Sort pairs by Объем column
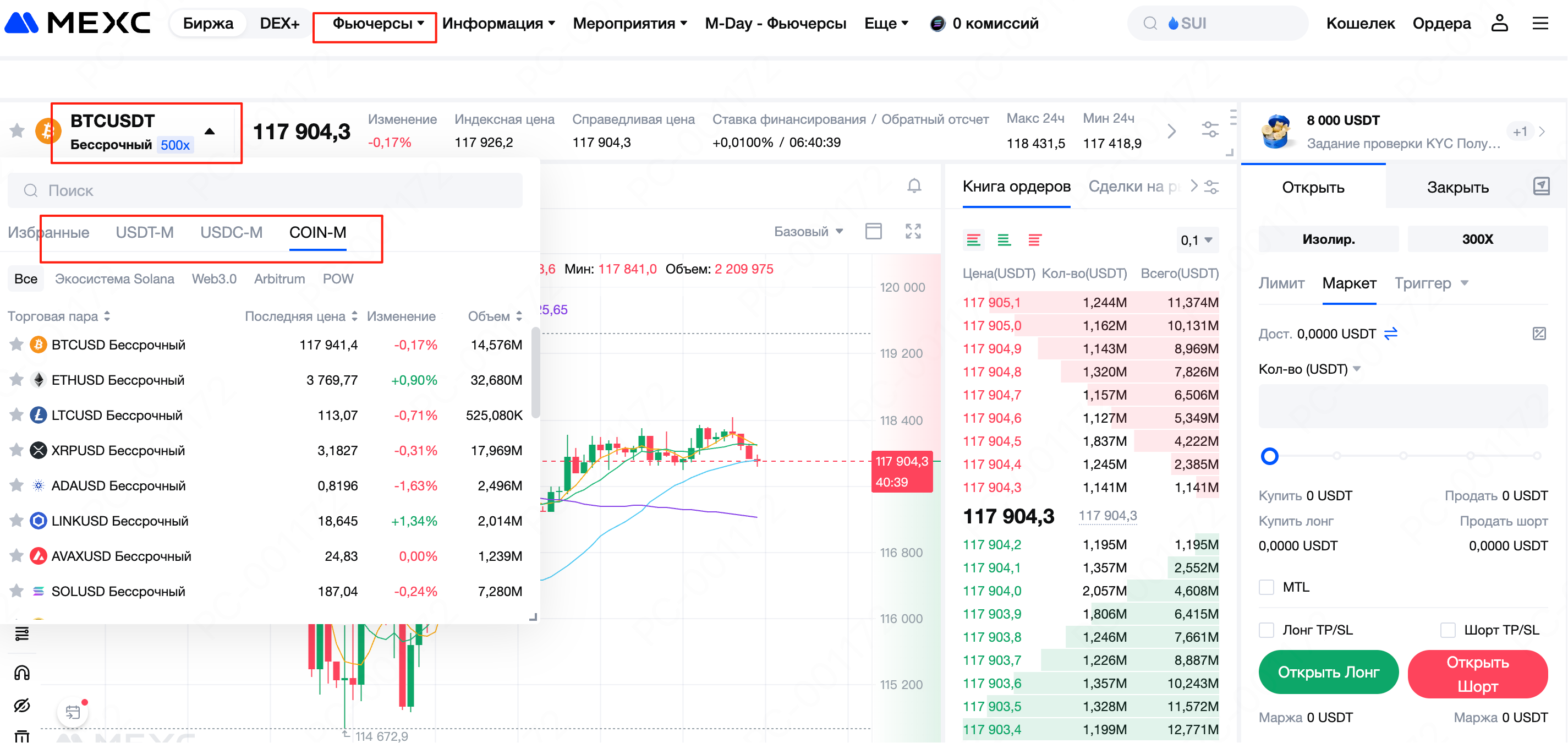The height and width of the screenshot is (743, 1568). click(495, 316)
